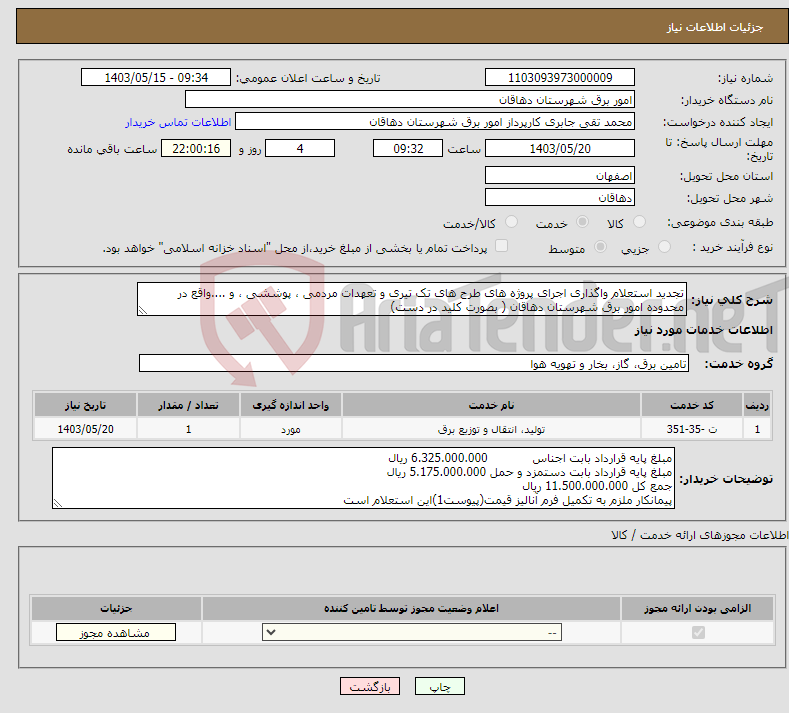The height and width of the screenshot is (713, 789).
Task: Toggle the اسناد خزانه اسلامی payment checkbox
Action: click(x=502, y=246)
